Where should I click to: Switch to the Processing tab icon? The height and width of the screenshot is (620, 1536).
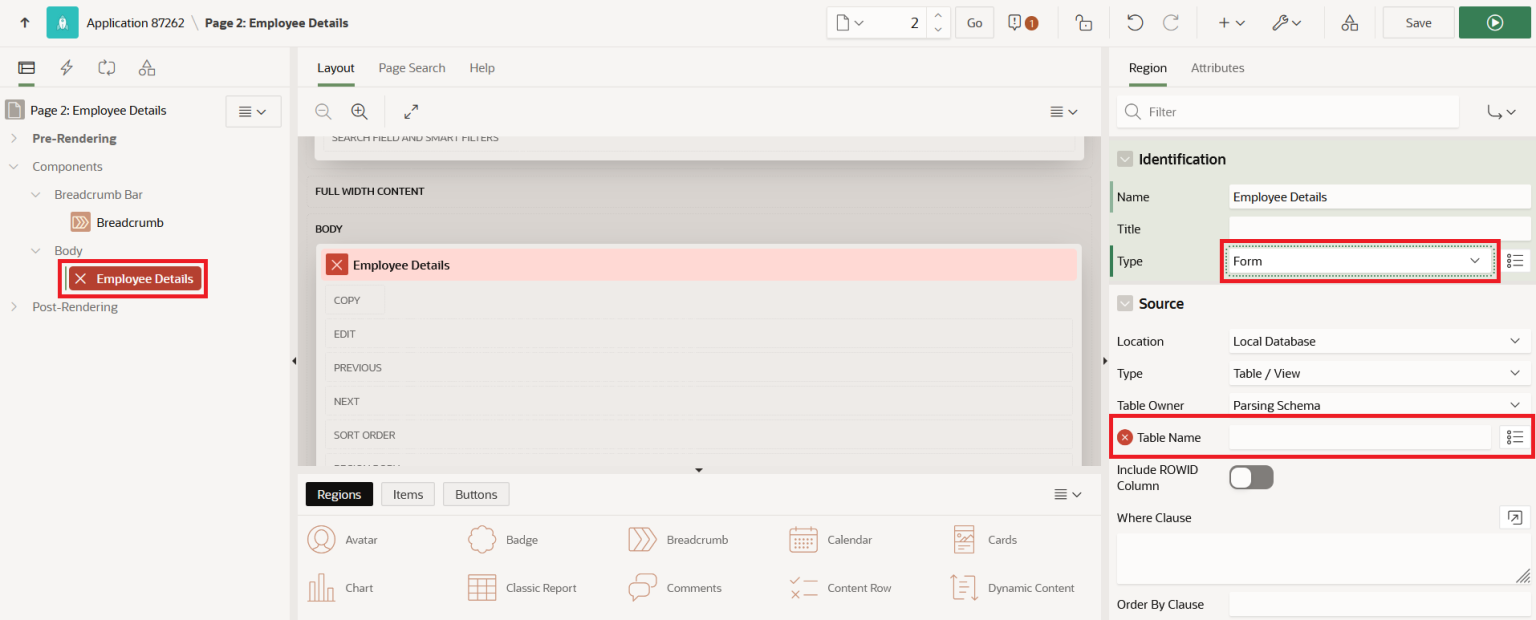coord(106,67)
